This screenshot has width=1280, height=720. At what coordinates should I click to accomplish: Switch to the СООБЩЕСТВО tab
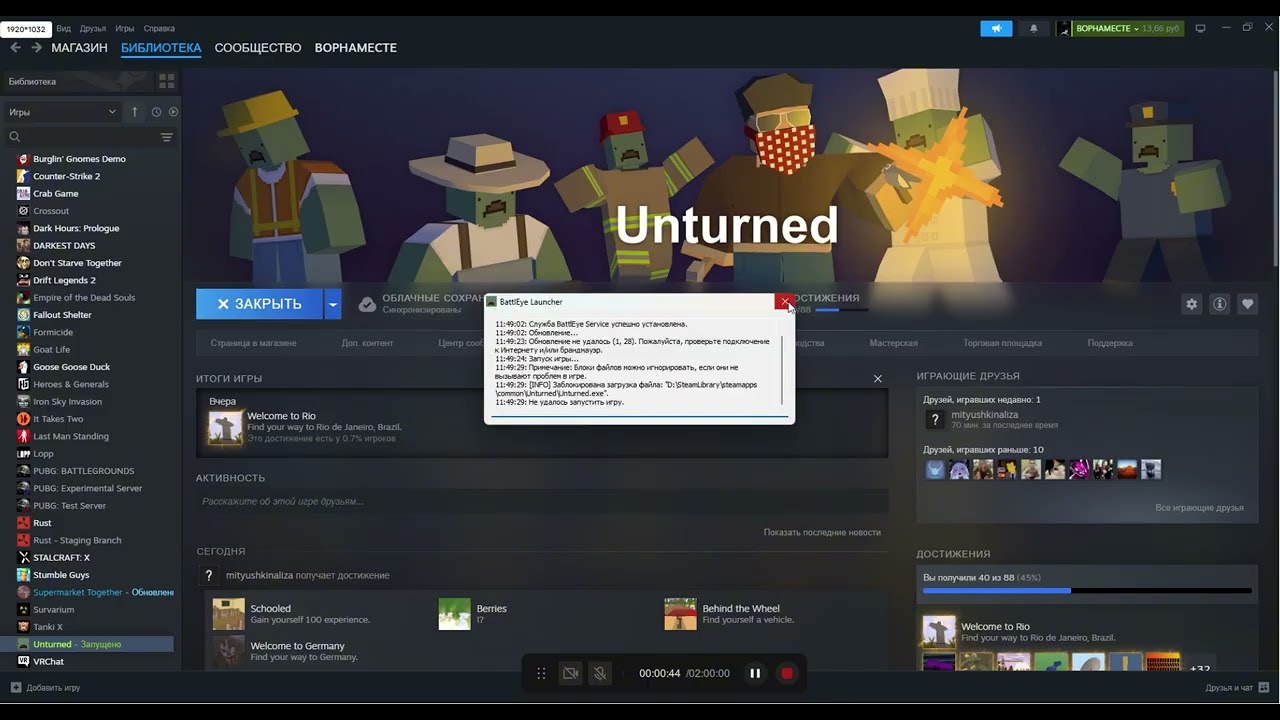pos(257,47)
